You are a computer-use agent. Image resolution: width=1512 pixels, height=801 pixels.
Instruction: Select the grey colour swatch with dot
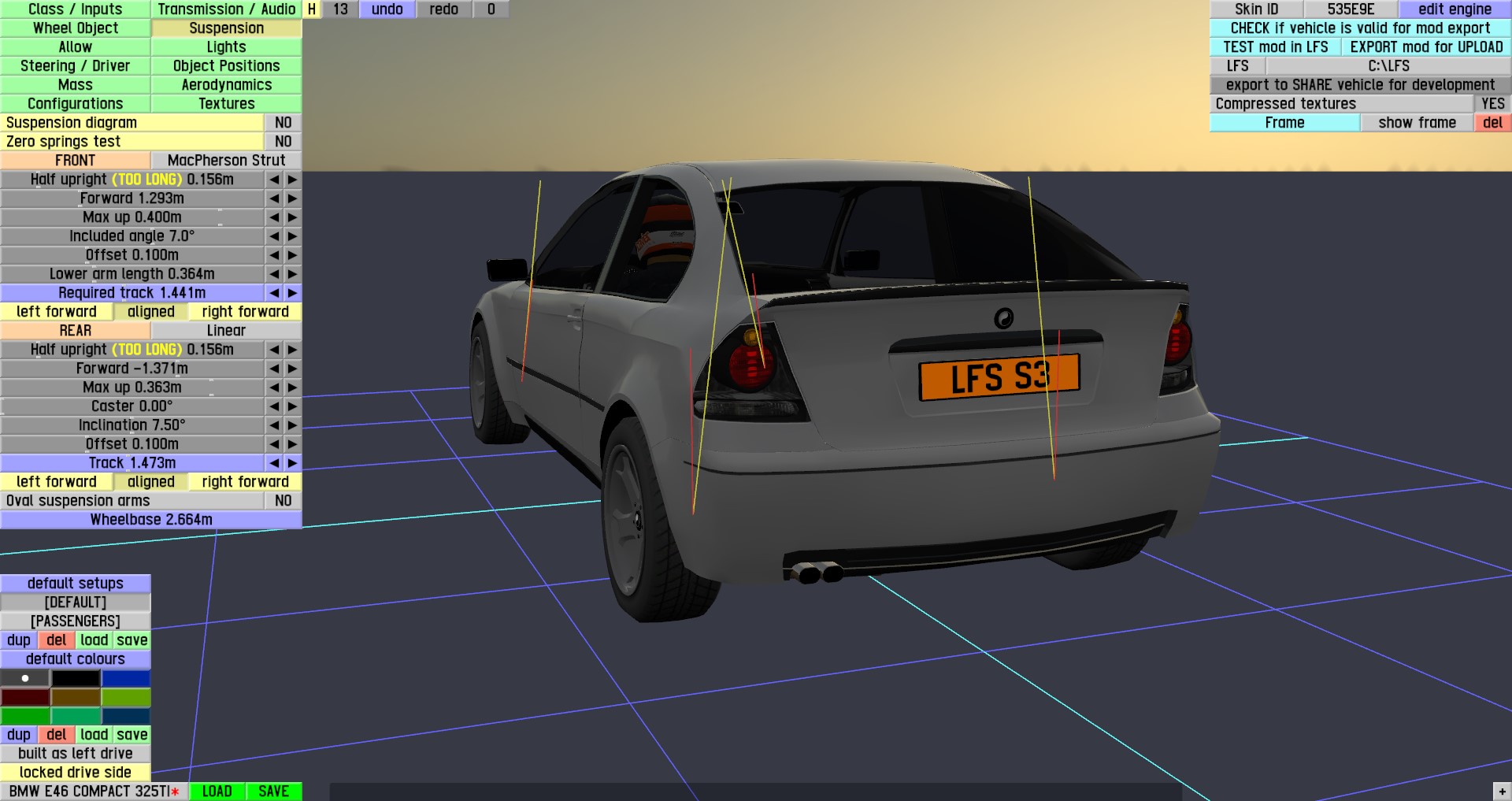[25, 678]
